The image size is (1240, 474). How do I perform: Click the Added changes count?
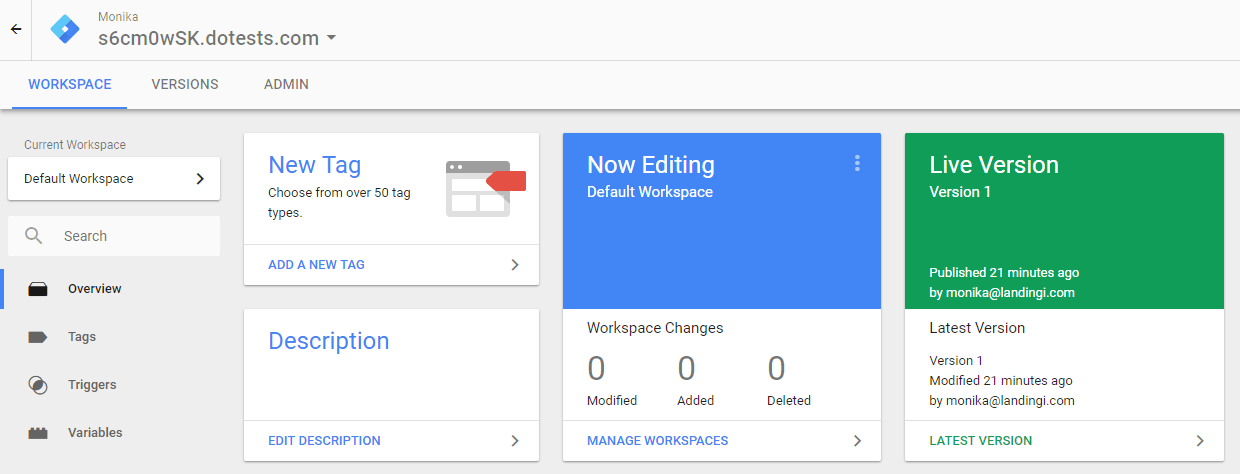686,369
